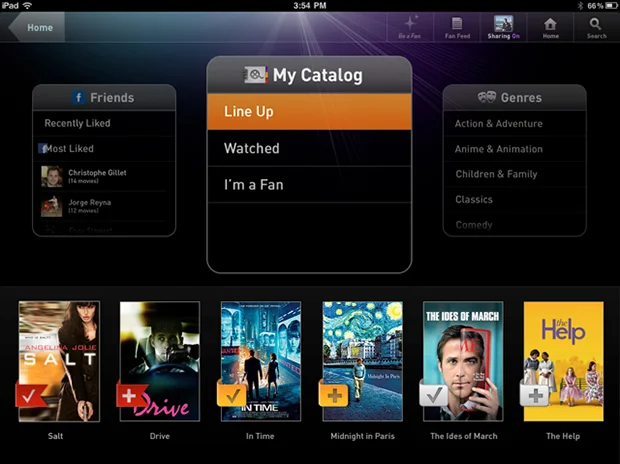The width and height of the screenshot is (620, 464).
Task: Open Search magnifier icon
Action: click(595, 24)
